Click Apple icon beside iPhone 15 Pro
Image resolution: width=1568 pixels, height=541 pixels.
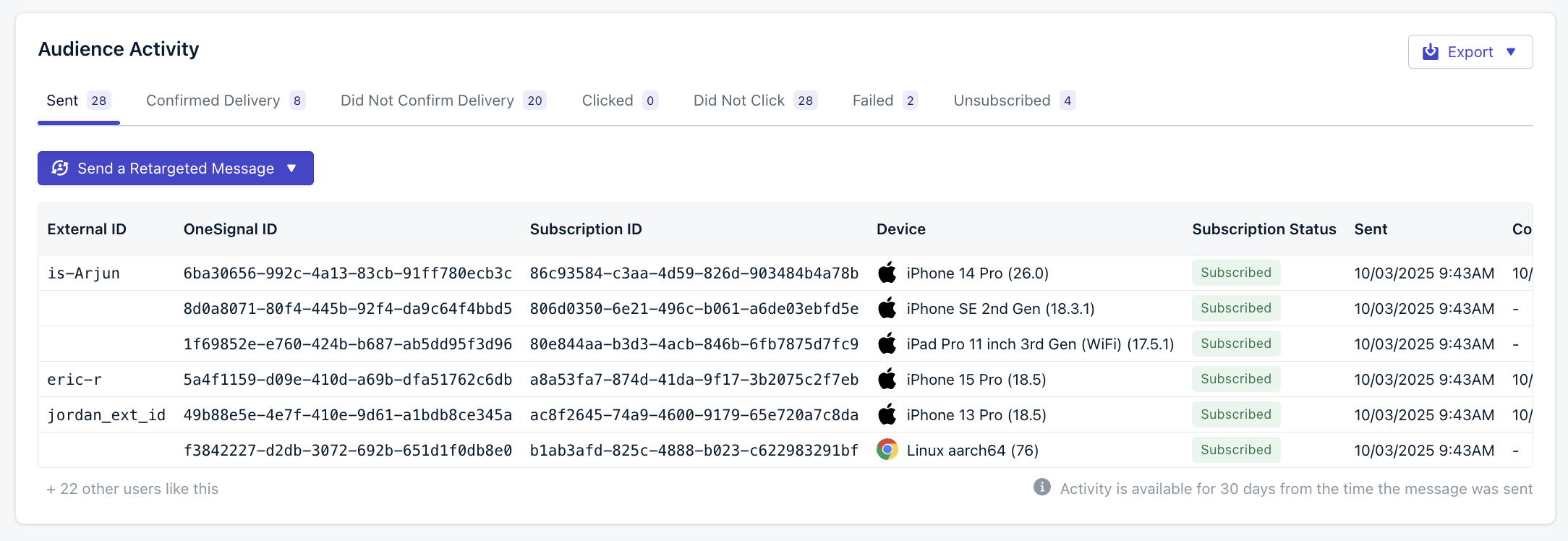887,379
